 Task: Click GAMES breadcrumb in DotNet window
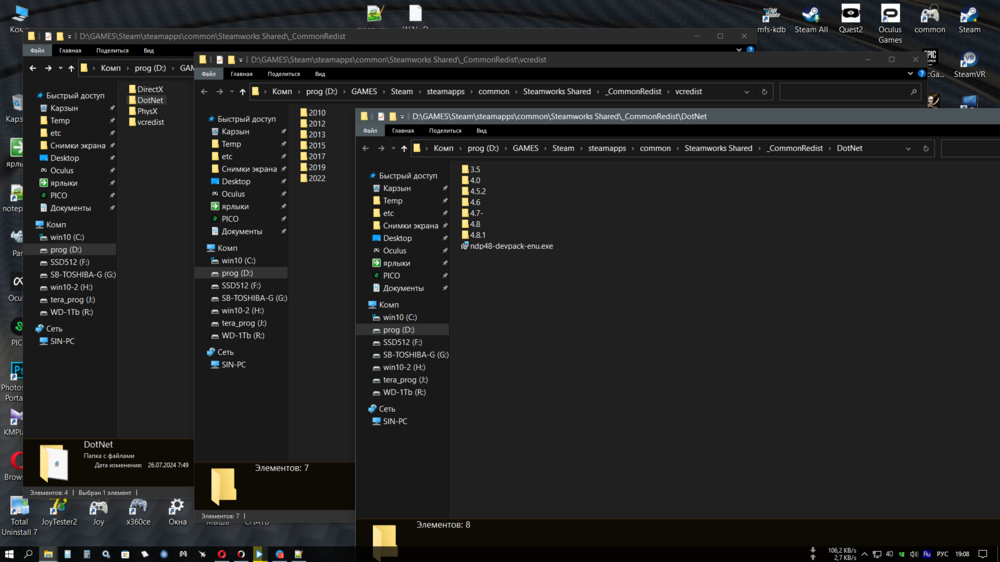[526, 149]
